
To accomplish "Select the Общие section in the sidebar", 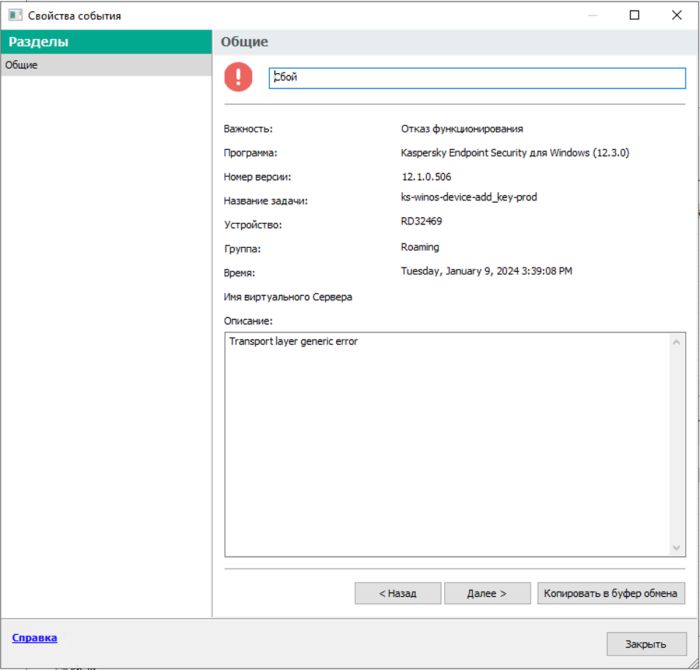I will (106, 65).
